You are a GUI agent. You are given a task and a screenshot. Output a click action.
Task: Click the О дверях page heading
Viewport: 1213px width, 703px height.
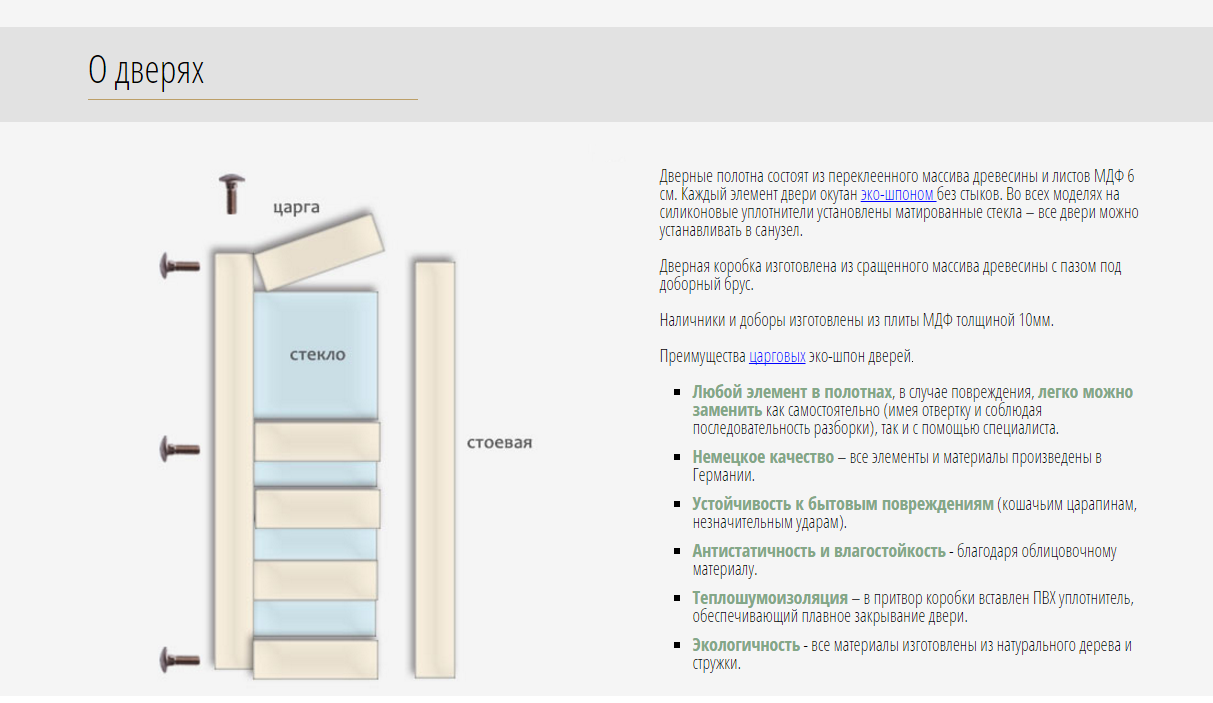click(x=146, y=71)
